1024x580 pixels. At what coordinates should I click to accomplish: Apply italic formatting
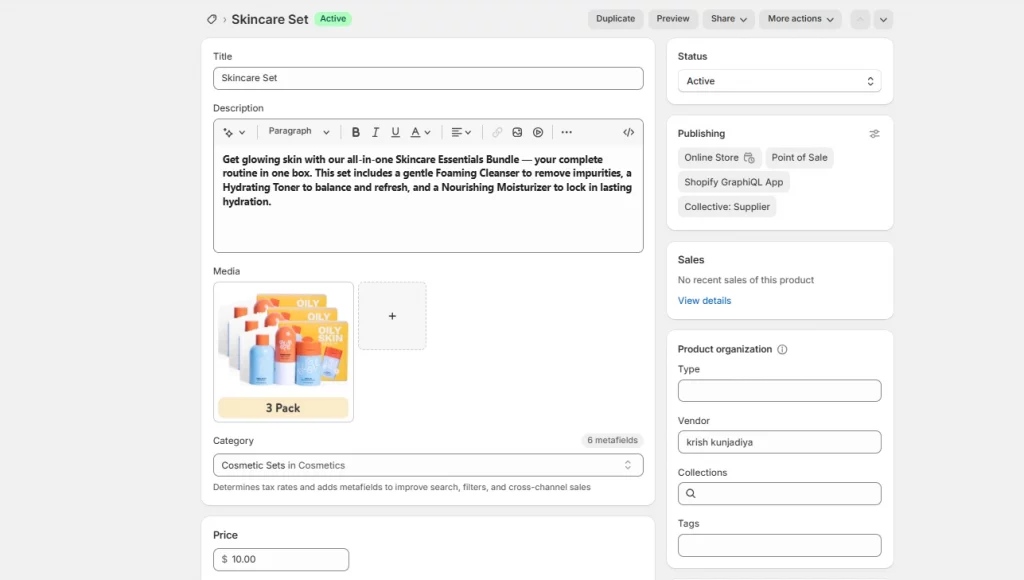tap(375, 131)
